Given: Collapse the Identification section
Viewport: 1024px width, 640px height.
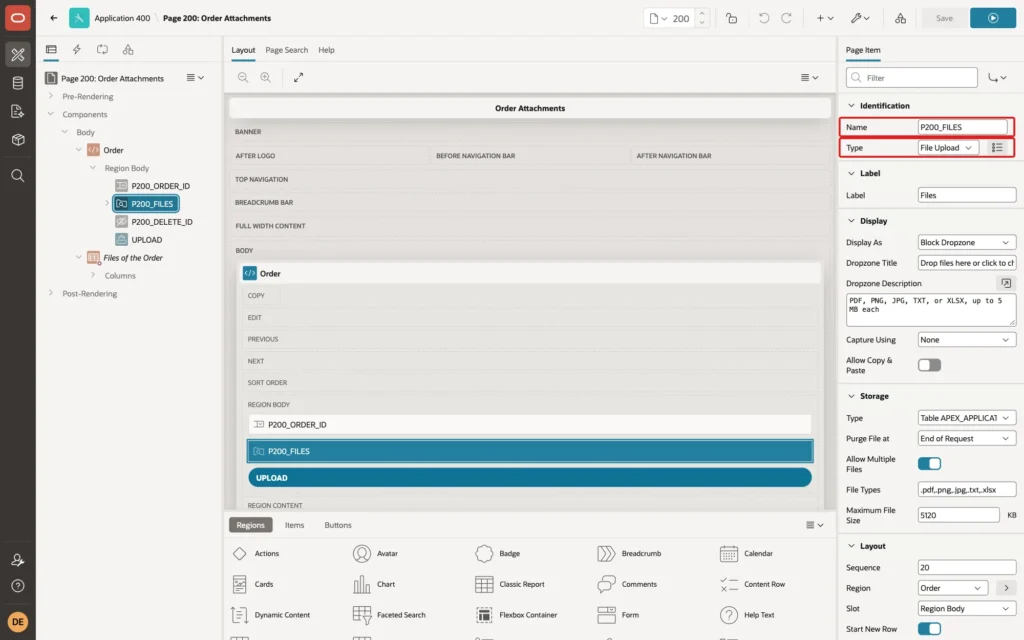Looking at the screenshot, I should pyautogui.click(x=851, y=105).
